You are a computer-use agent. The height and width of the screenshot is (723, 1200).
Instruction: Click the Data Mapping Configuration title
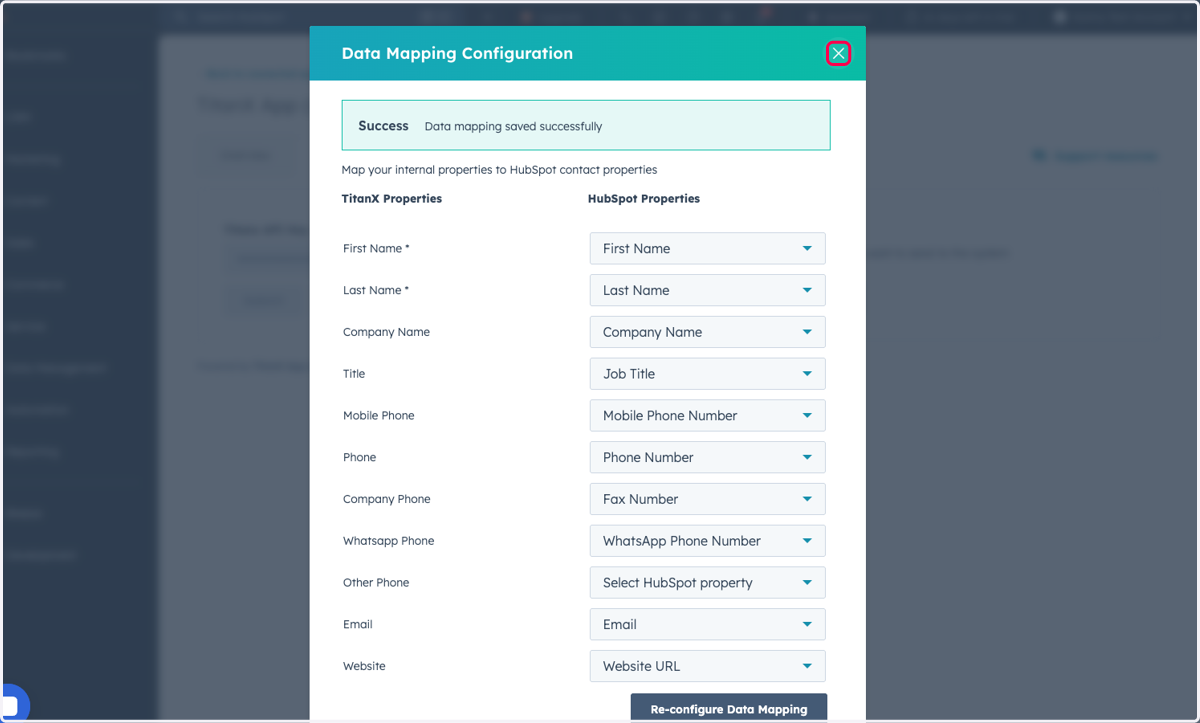tap(457, 54)
